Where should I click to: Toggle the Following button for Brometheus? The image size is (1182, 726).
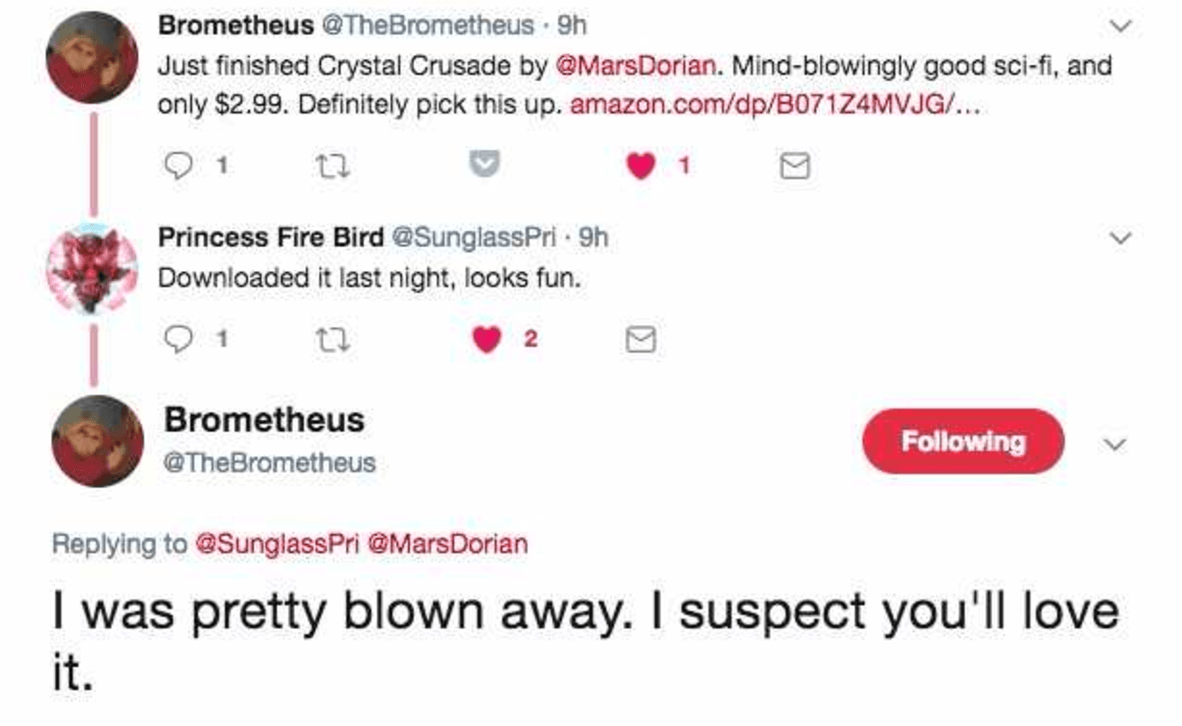pyautogui.click(x=962, y=441)
